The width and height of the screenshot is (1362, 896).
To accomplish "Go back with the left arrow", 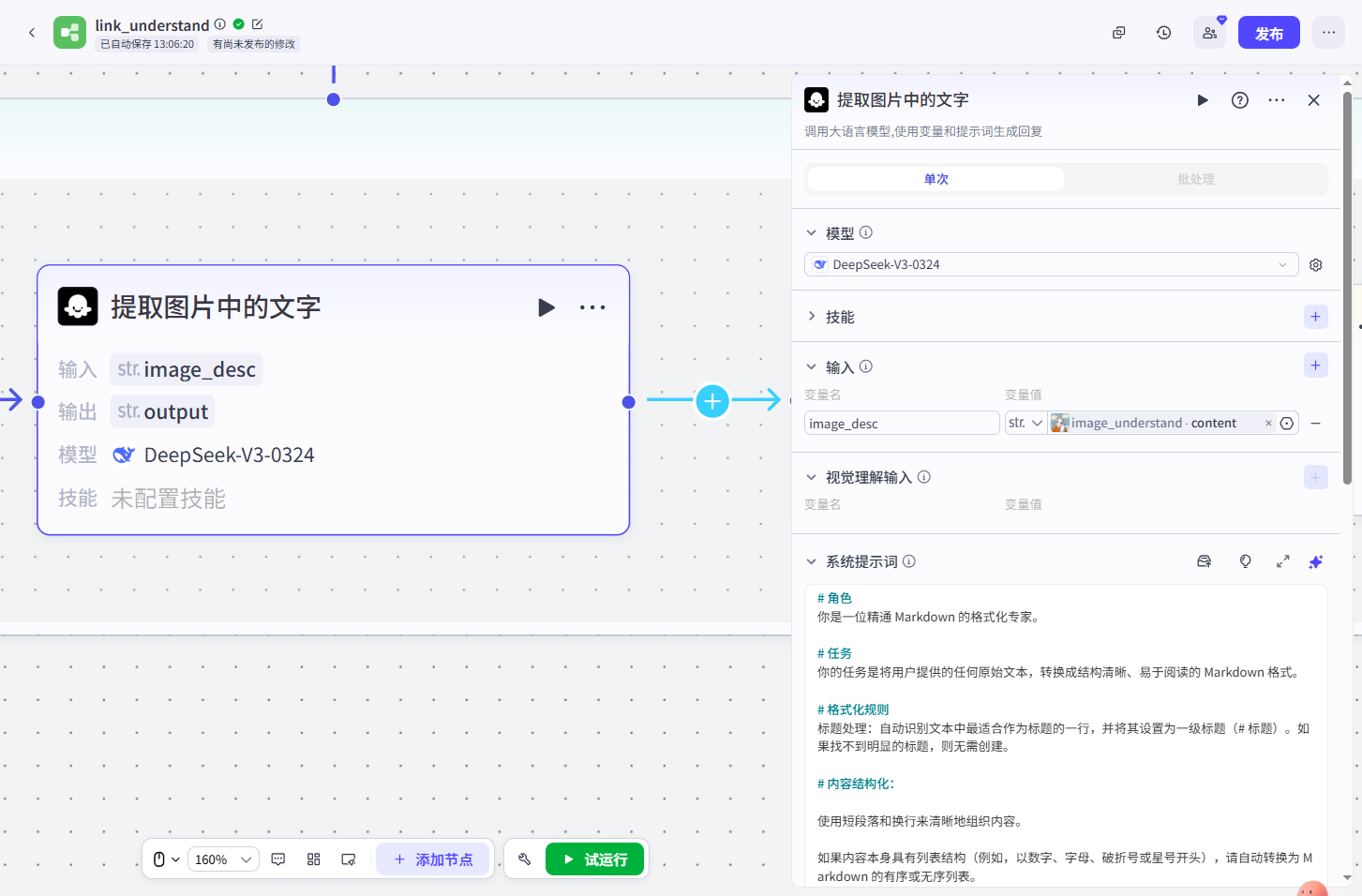I will [x=32, y=33].
